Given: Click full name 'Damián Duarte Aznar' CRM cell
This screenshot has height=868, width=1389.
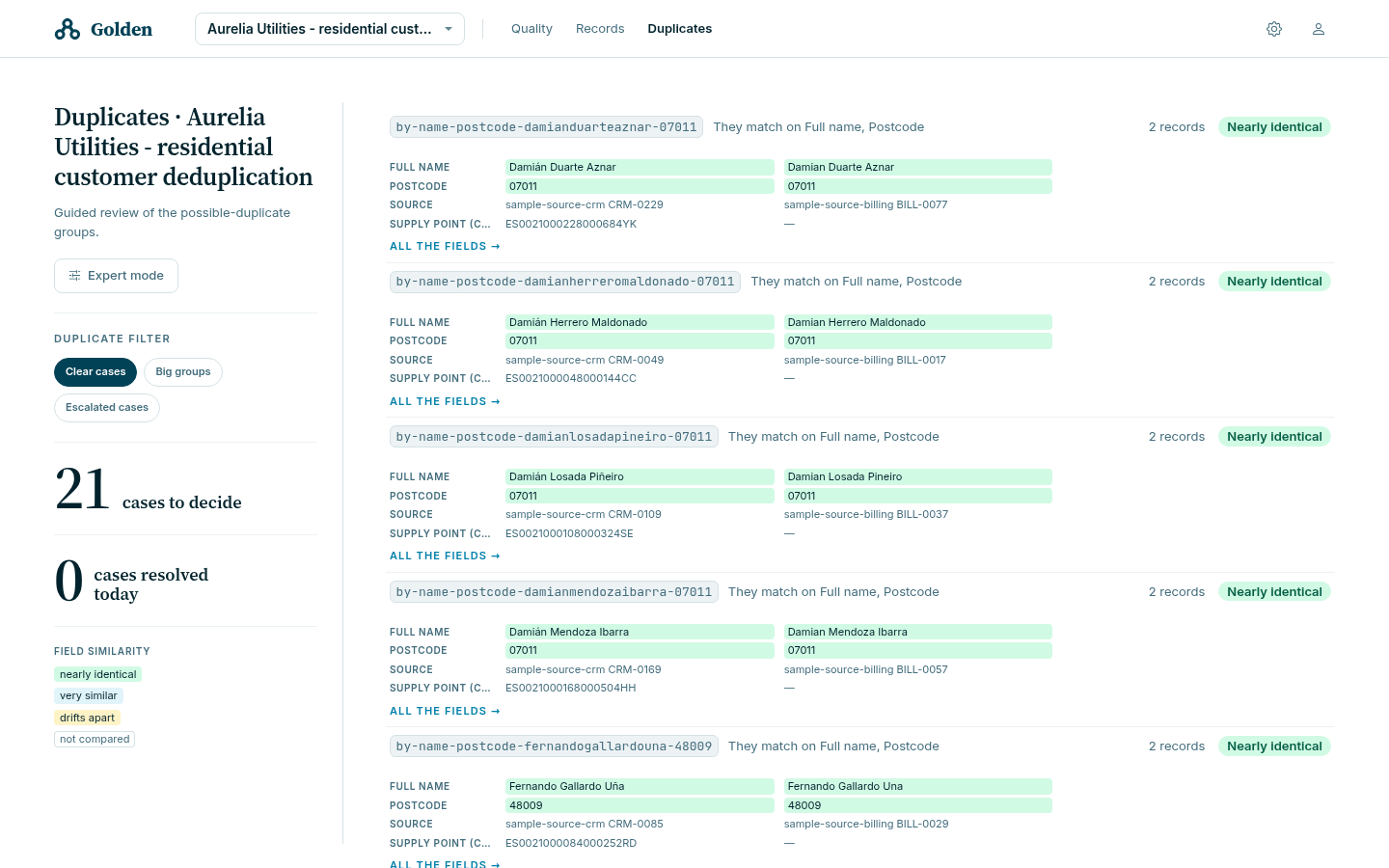Looking at the screenshot, I should [640, 168].
